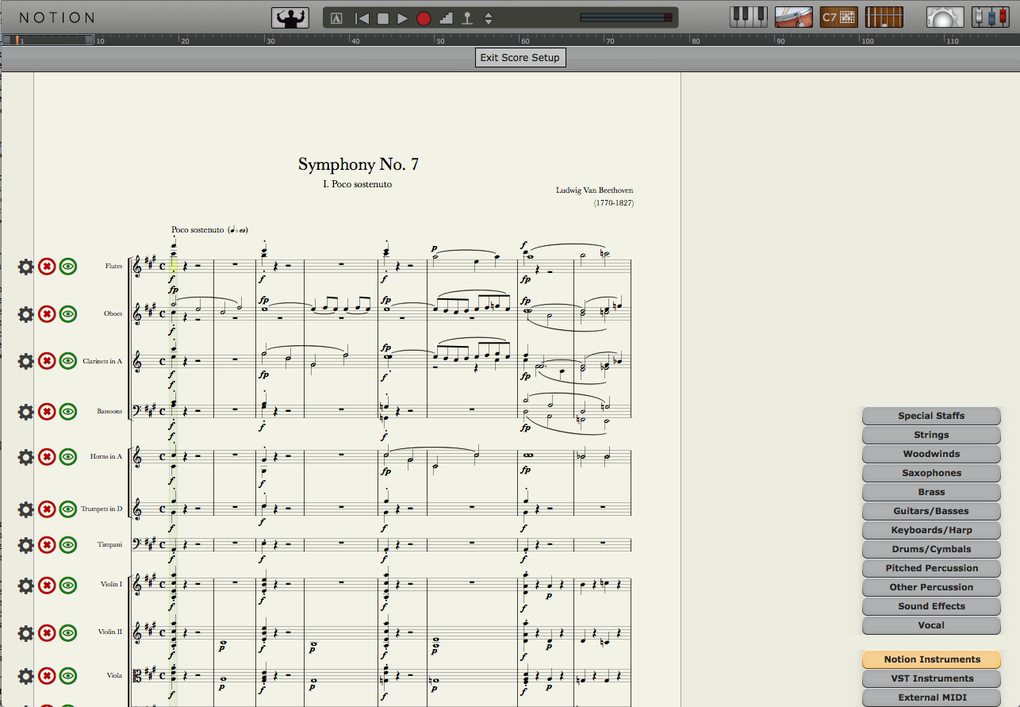Open the conductor score setup icon

[x=290, y=18]
